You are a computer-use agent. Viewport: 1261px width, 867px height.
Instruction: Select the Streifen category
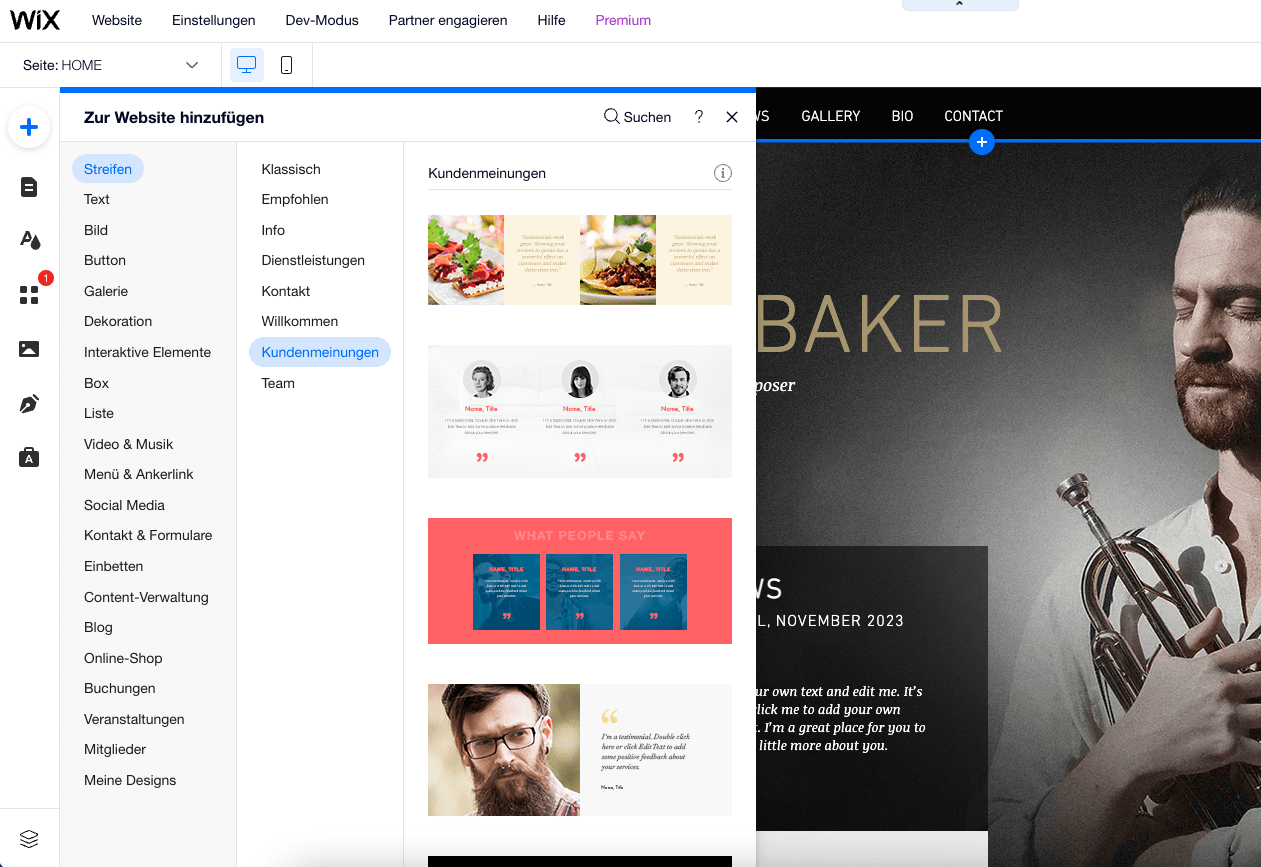pos(108,169)
